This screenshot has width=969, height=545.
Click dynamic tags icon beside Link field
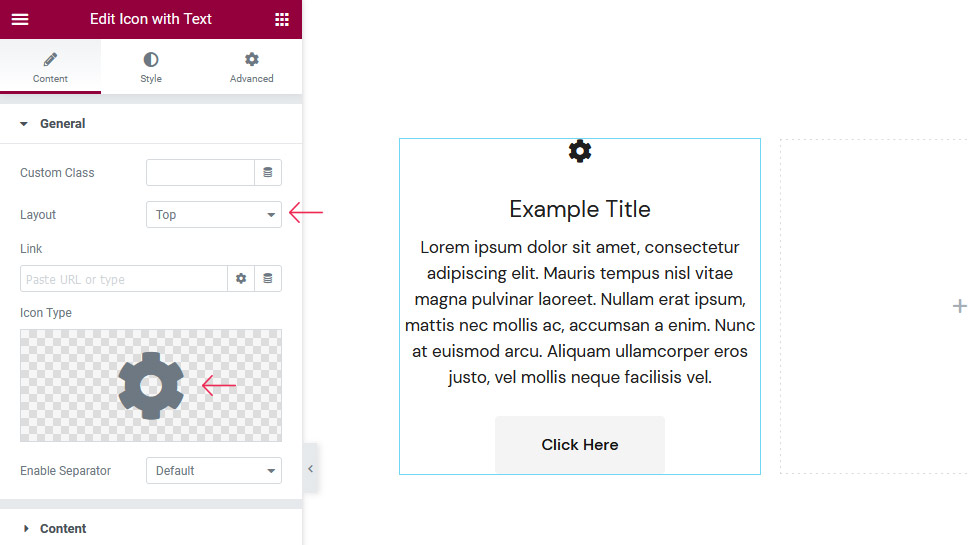tap(268, 279)
